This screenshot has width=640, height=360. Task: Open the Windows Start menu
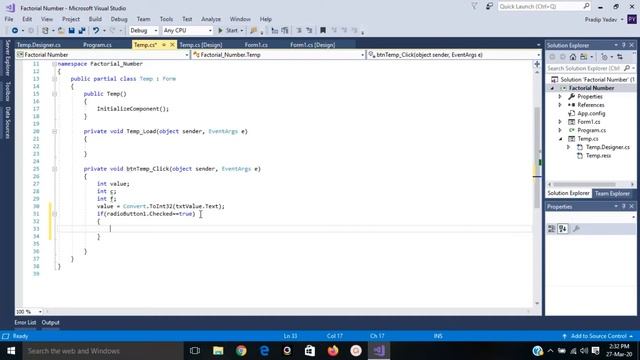(11, 351)
